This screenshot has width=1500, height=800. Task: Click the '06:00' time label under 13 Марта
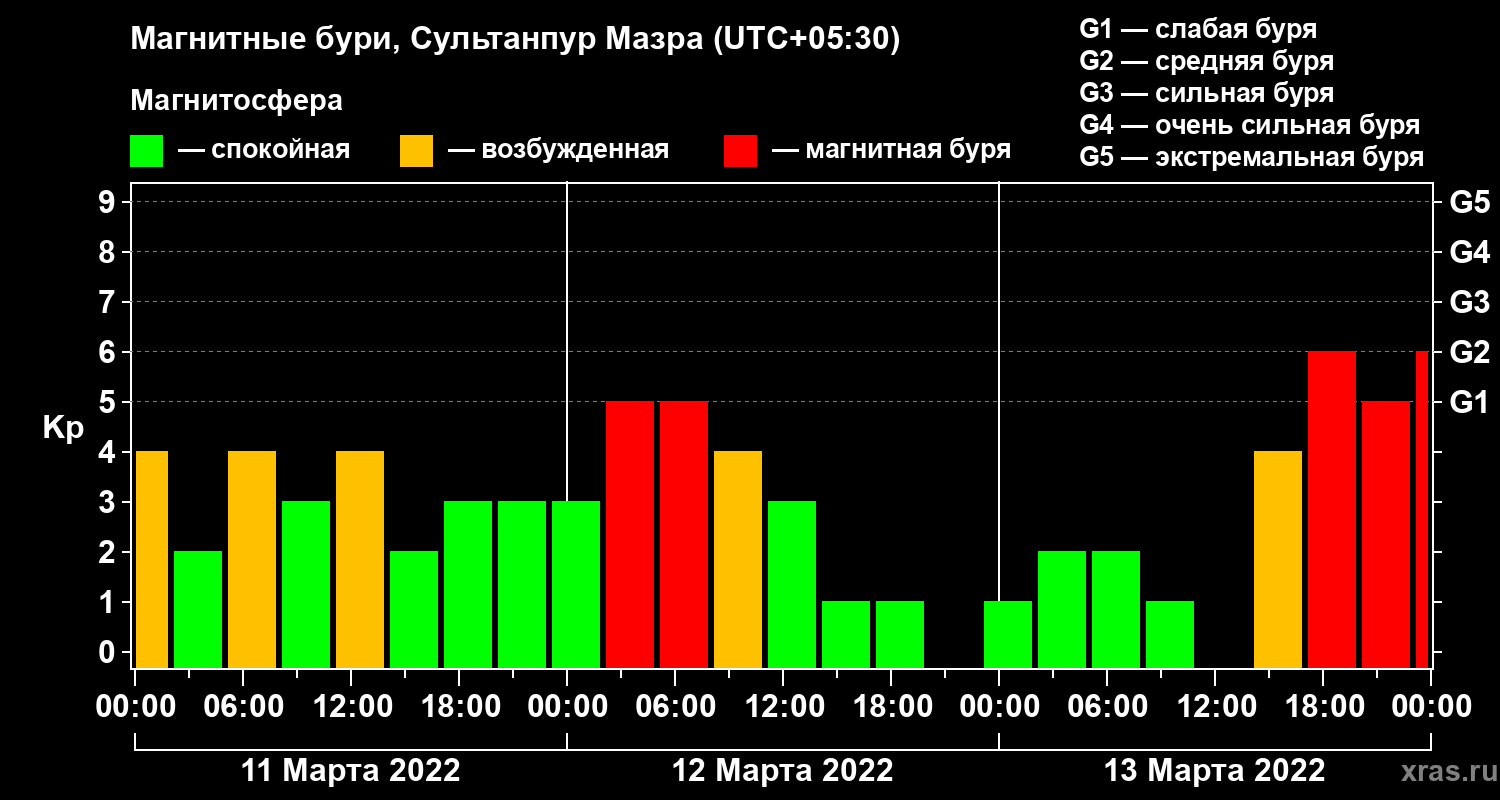point(1108,707)
